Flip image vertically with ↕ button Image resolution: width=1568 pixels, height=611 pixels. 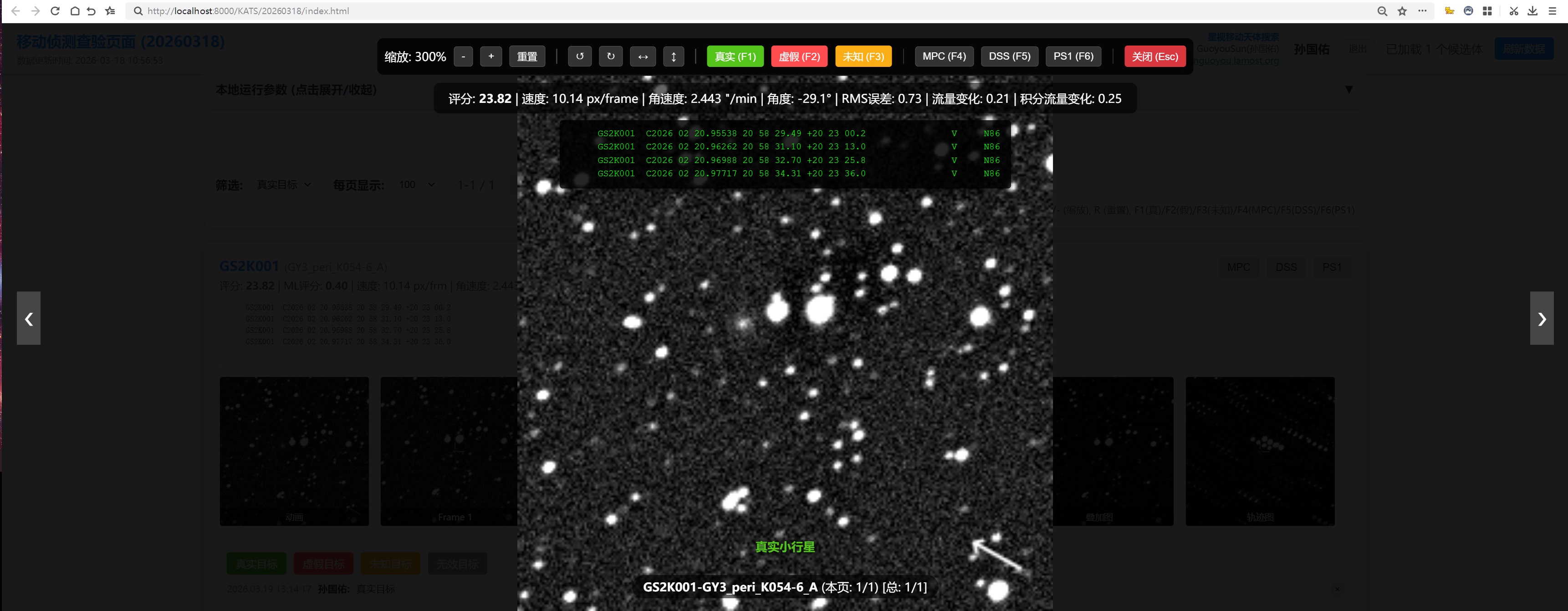click(x=673, y=56)
